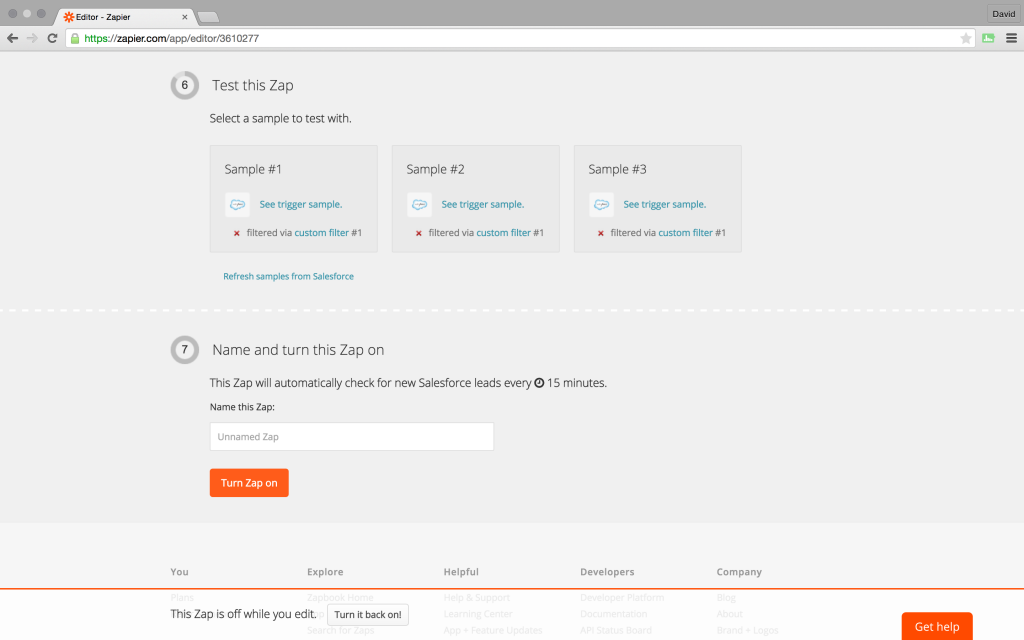The image size is (1024, 640).
Task: Click the Helpful footer heading
Action: pyautogui.click(x=461, y=572)
